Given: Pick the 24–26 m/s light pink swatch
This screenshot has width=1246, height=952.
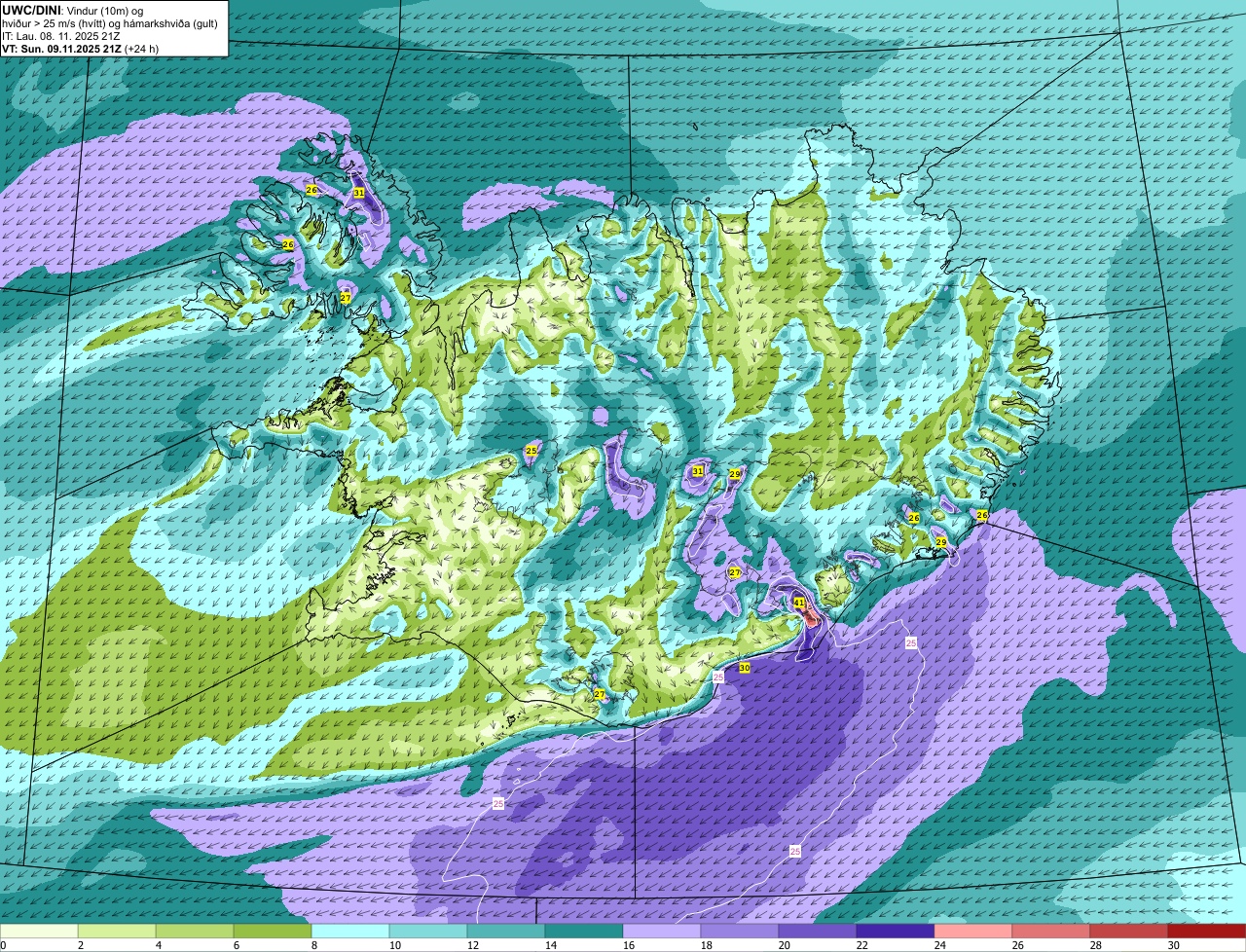Looking at the screenshot, I should [x=973, y=932].
